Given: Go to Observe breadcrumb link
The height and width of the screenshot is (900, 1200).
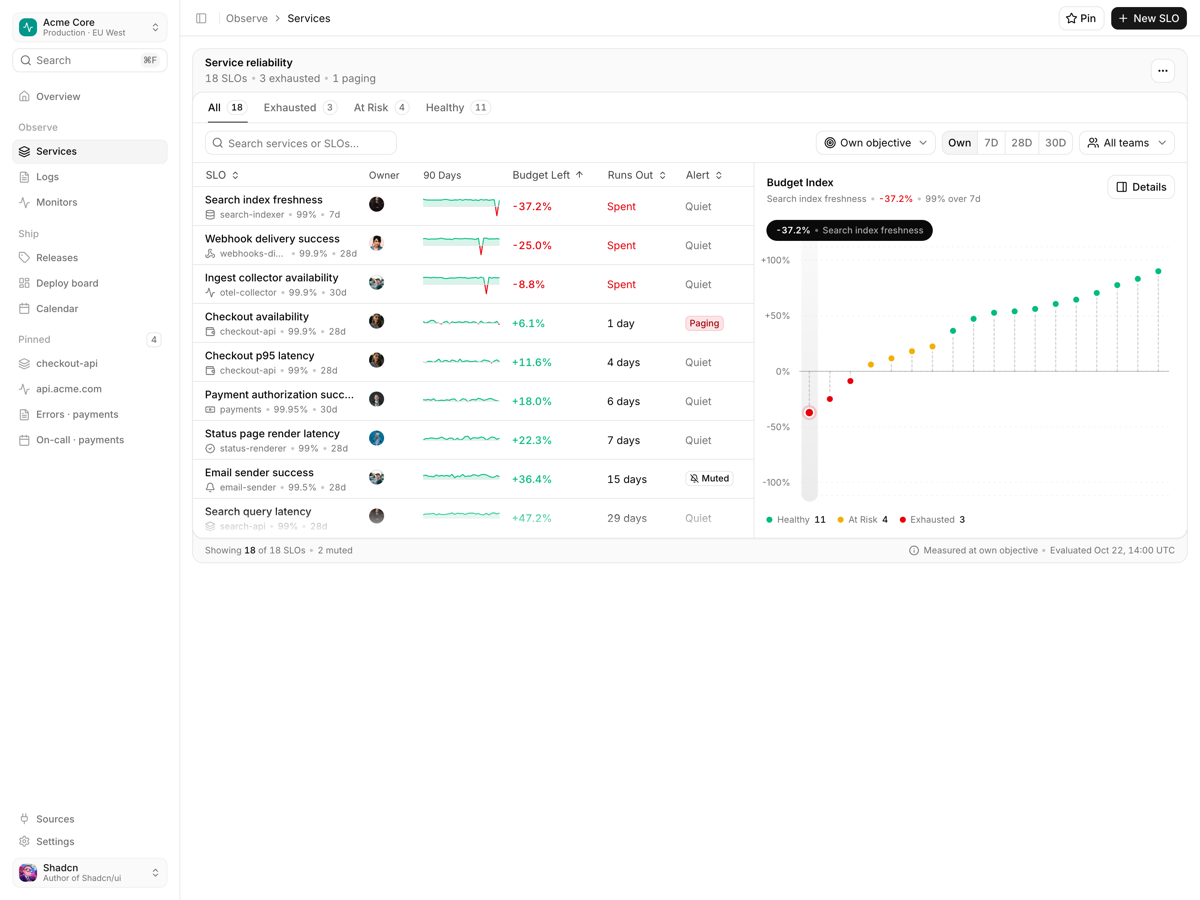Looking at the screenshot, I should coord(247,18).
